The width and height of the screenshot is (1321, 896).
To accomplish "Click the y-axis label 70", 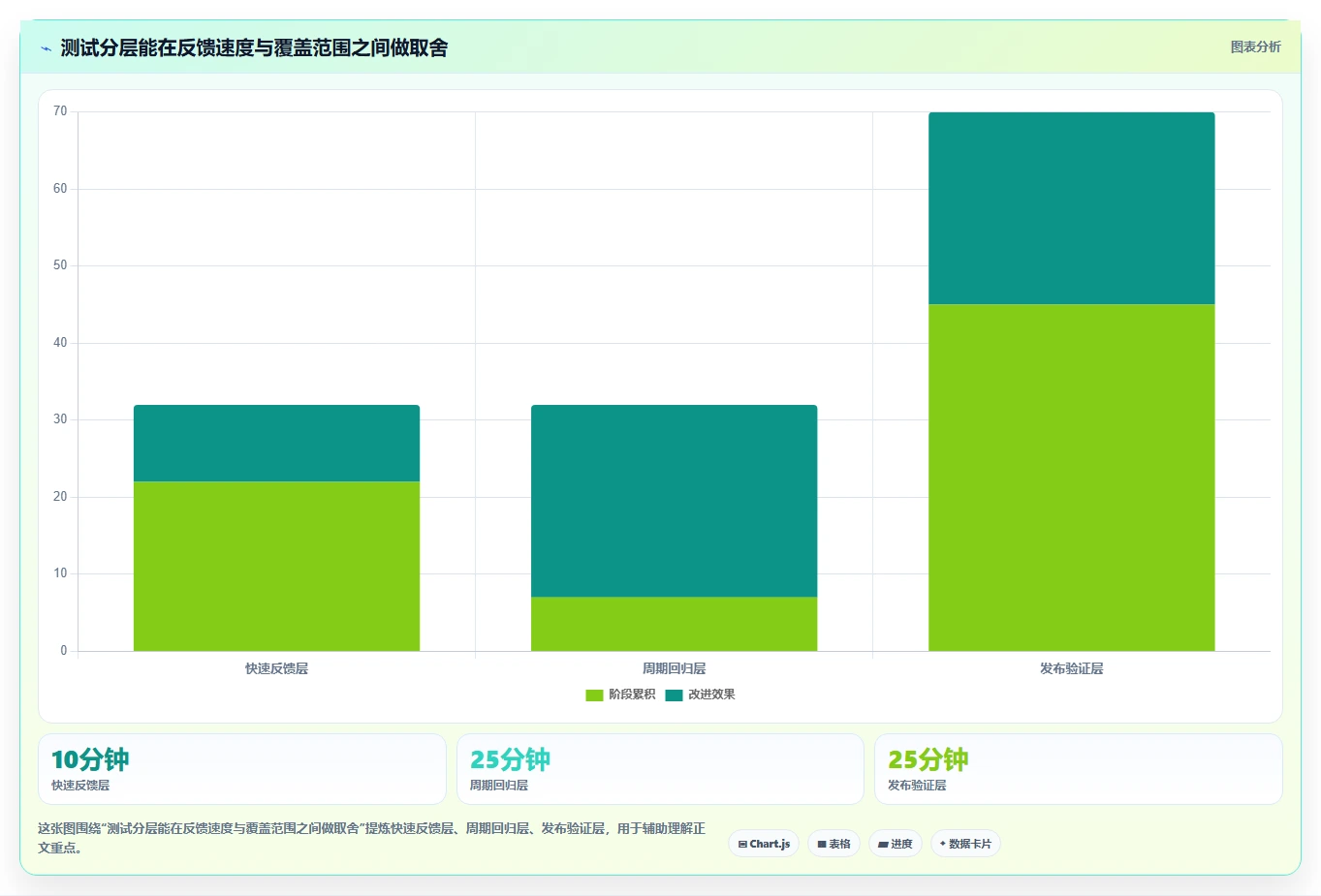I will click(60, 111).
